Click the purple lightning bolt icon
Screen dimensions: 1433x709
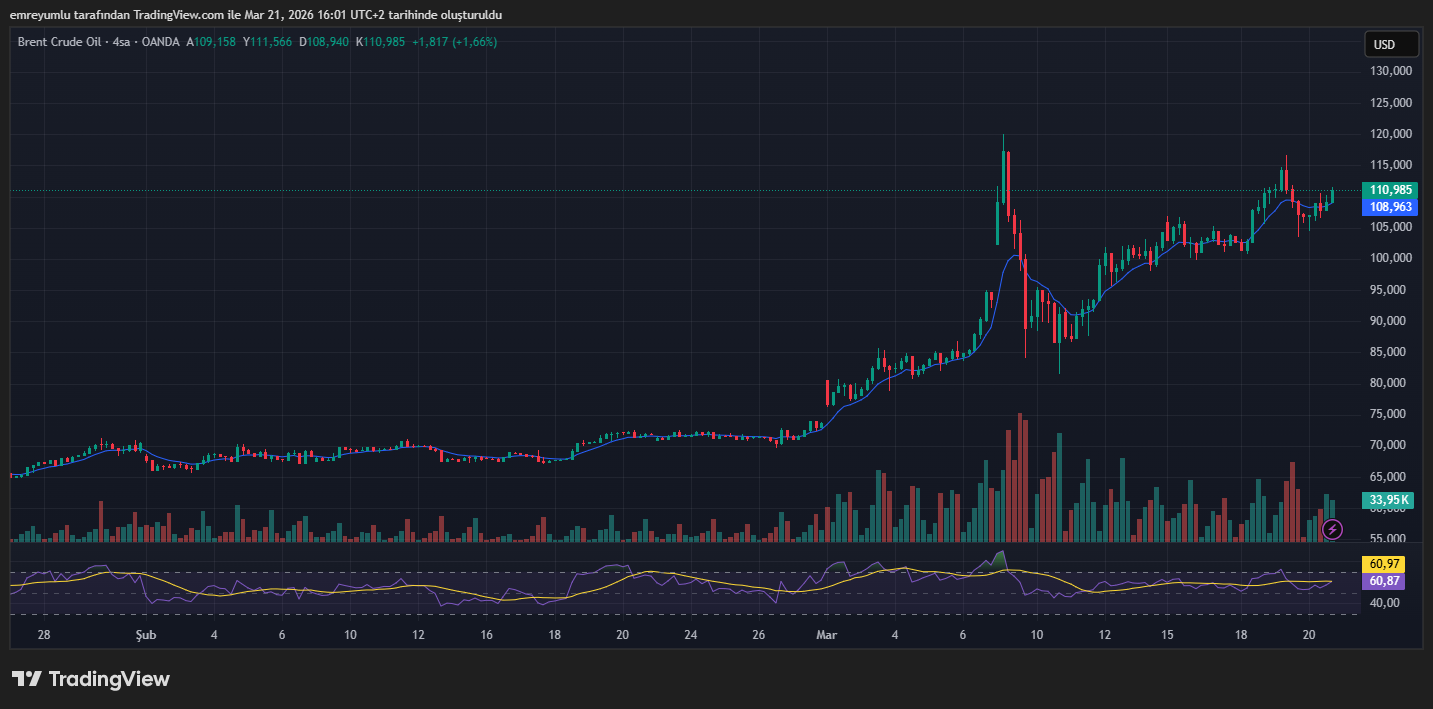(1331, 528)
